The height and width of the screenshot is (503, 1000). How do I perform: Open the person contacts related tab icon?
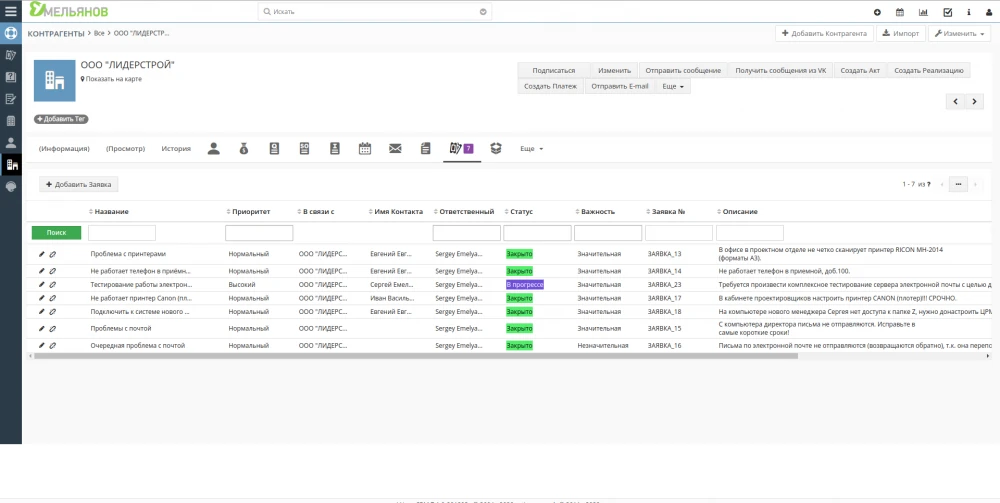(214, 149)
